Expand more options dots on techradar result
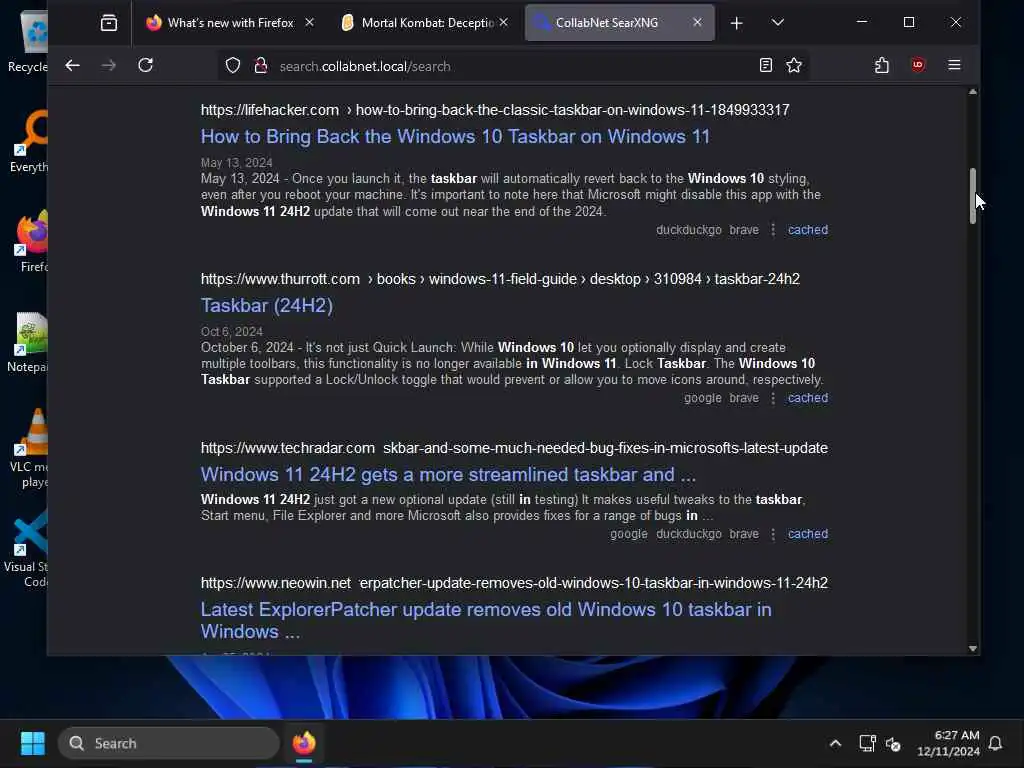 point(773,534)
